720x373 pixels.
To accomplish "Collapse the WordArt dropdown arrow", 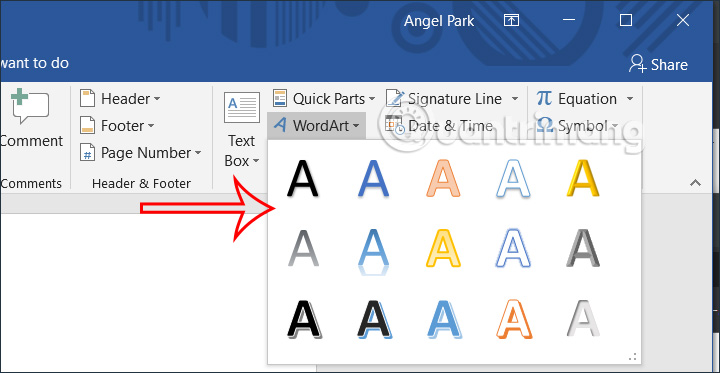I will tap(356, 126).
